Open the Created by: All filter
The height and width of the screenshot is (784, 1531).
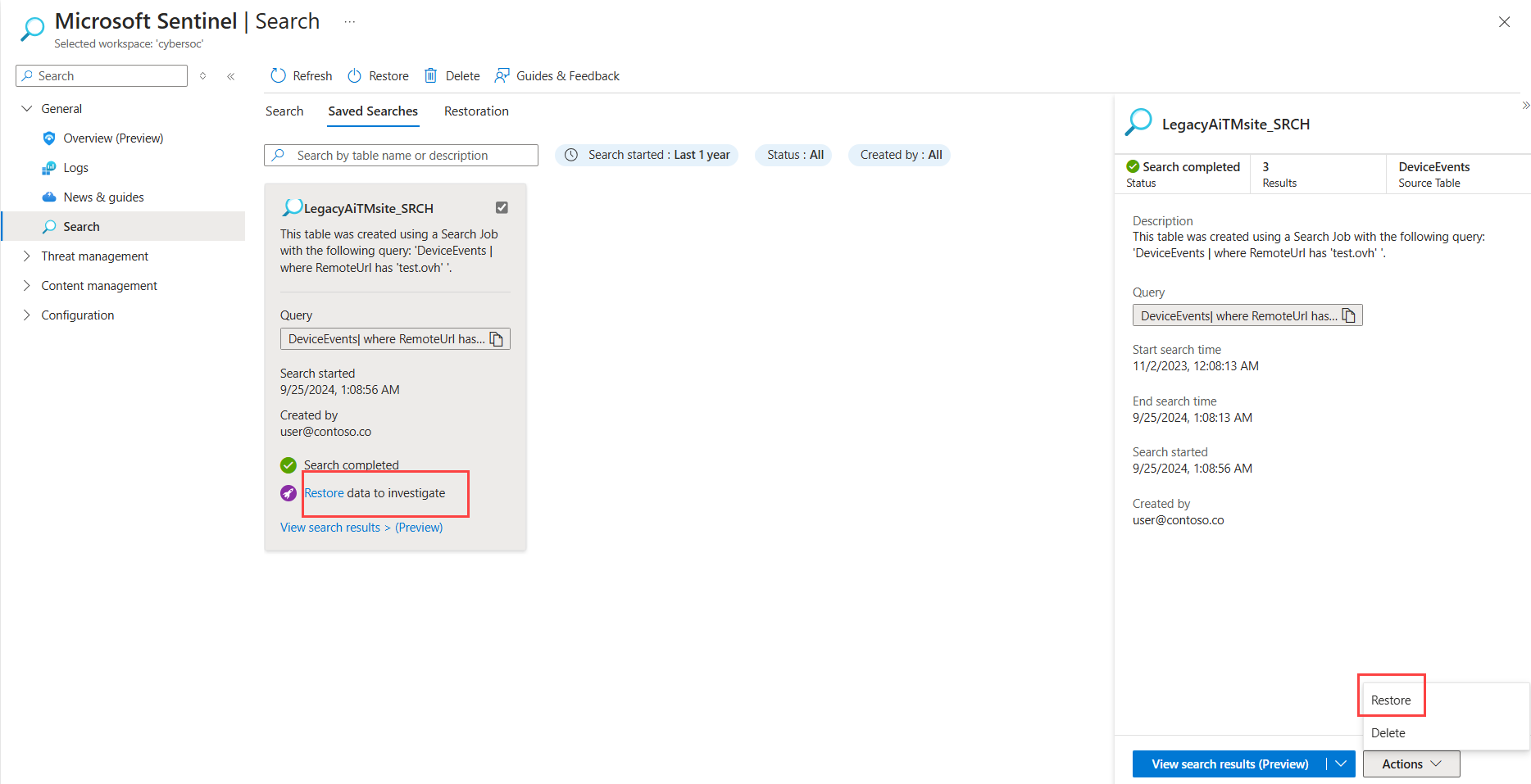tap(899, 154)
